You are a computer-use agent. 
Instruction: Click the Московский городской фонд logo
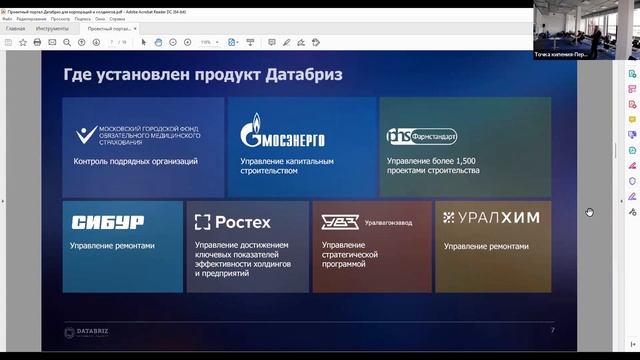[x=138, y=135]
